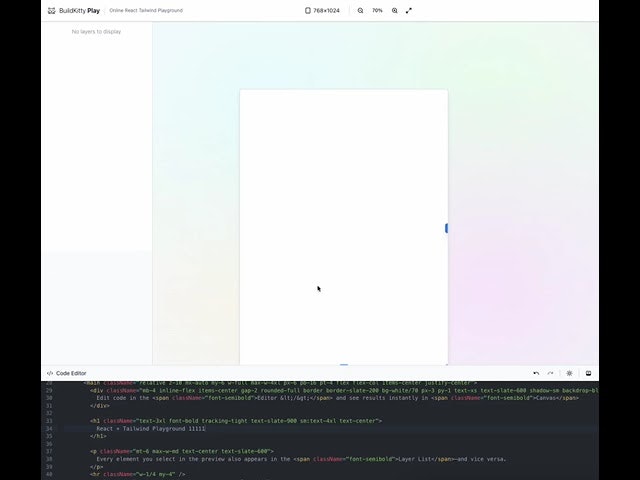
Task: Toggle the light/dark editor theme sun icon
Action: [x=569, y=373]
